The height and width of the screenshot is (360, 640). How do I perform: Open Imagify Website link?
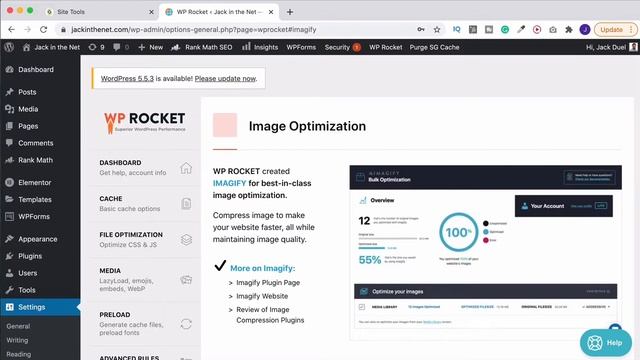point(262,296)
